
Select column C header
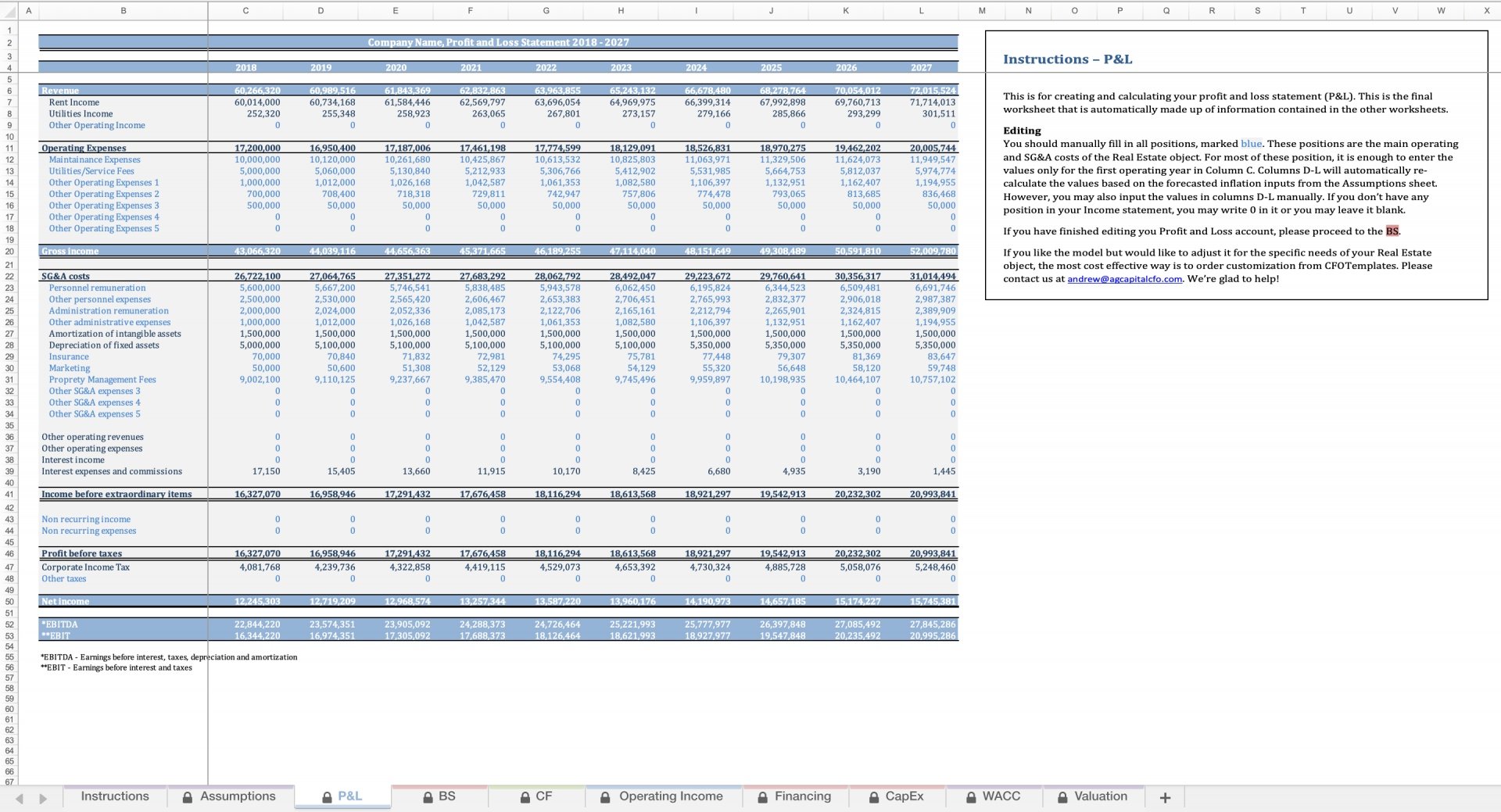click(245, 10)
